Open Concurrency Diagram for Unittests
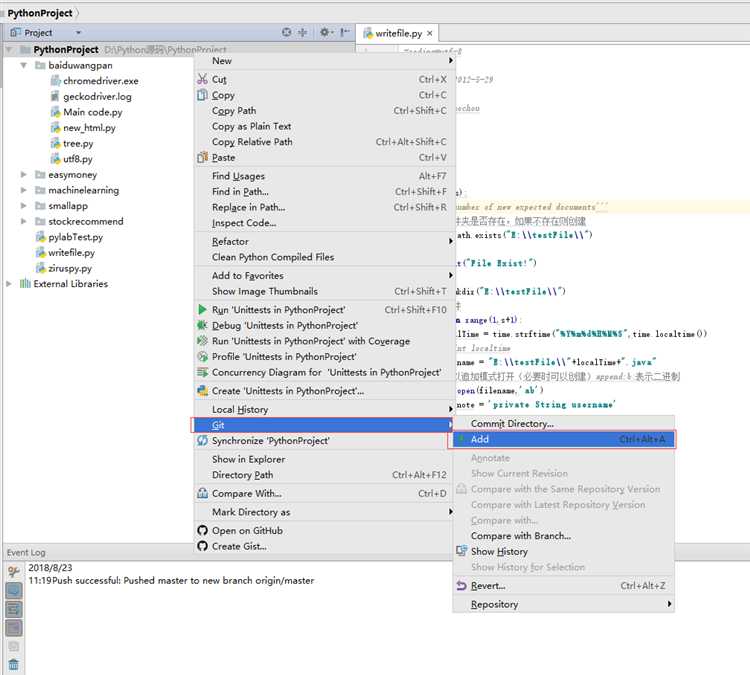 [x=324, y=372]
